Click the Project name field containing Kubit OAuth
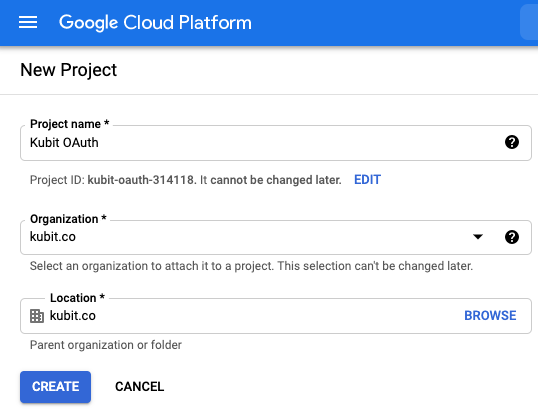 pos(276,143)
